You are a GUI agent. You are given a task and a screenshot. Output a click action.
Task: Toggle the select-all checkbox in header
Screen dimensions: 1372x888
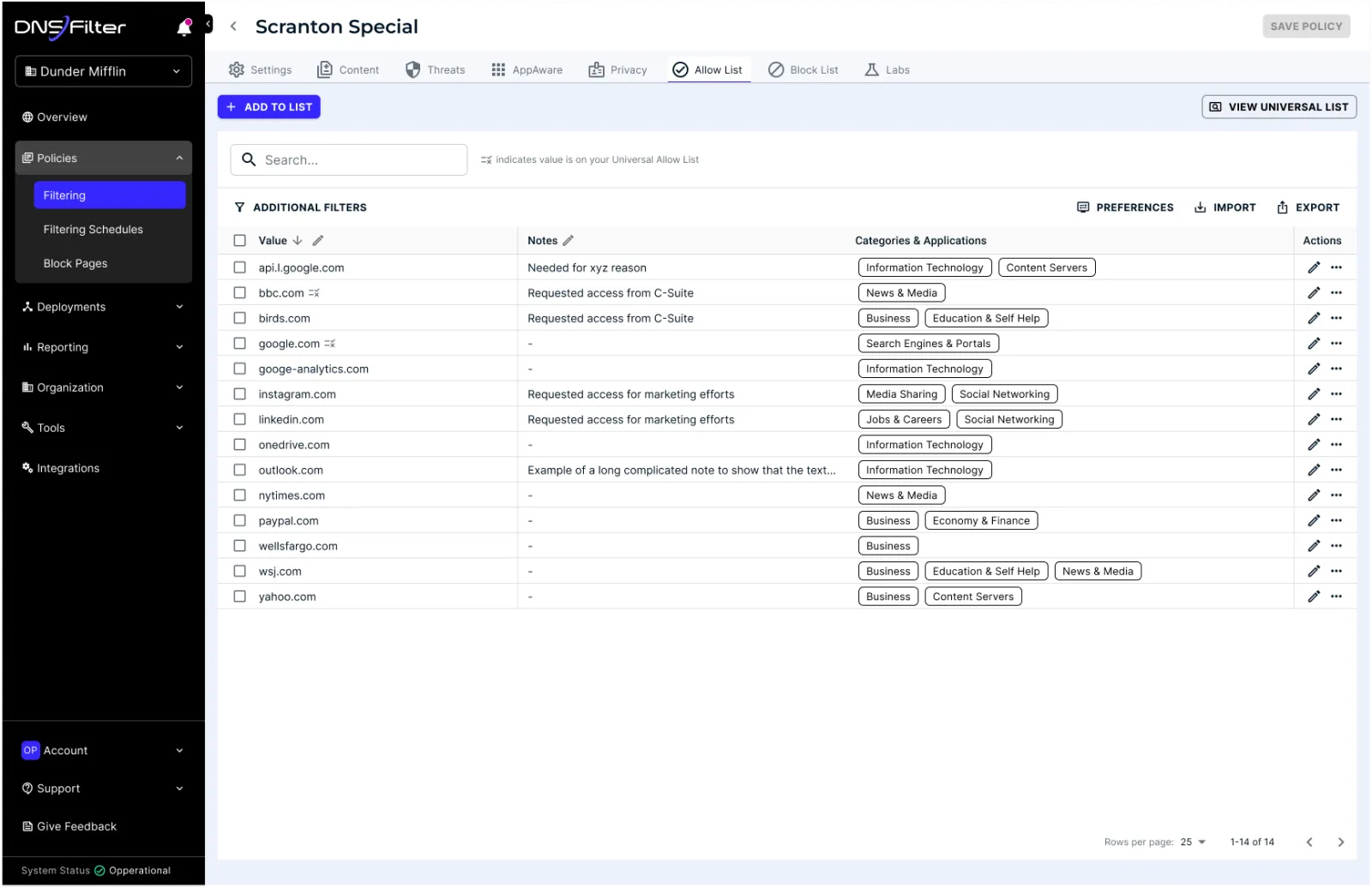tap(239, 241)
